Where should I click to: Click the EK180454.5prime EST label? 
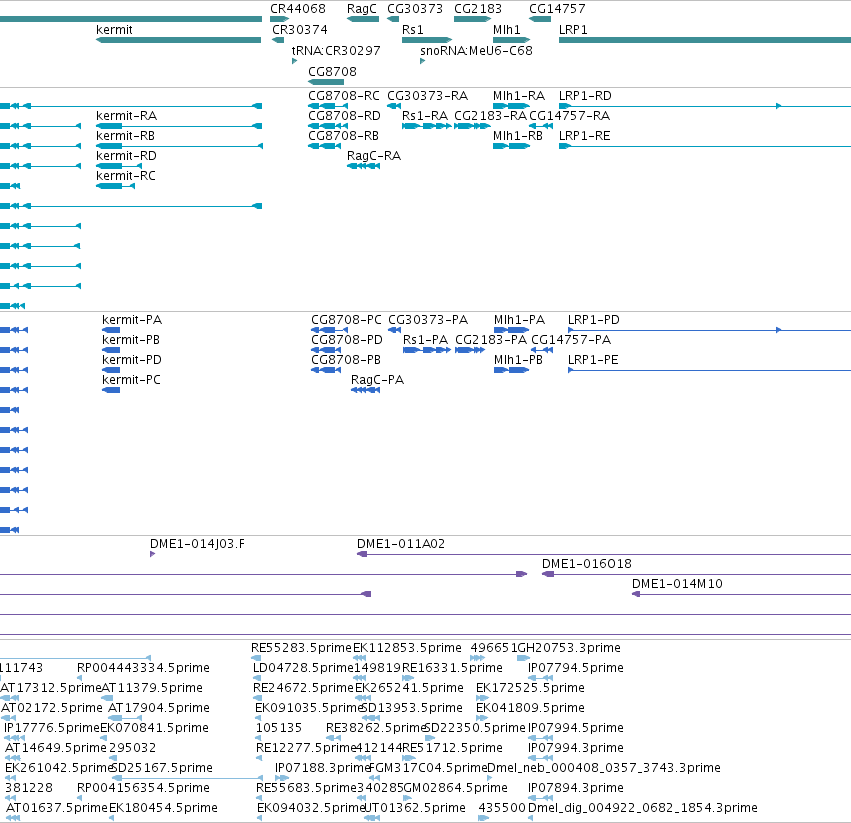[163, 808]
